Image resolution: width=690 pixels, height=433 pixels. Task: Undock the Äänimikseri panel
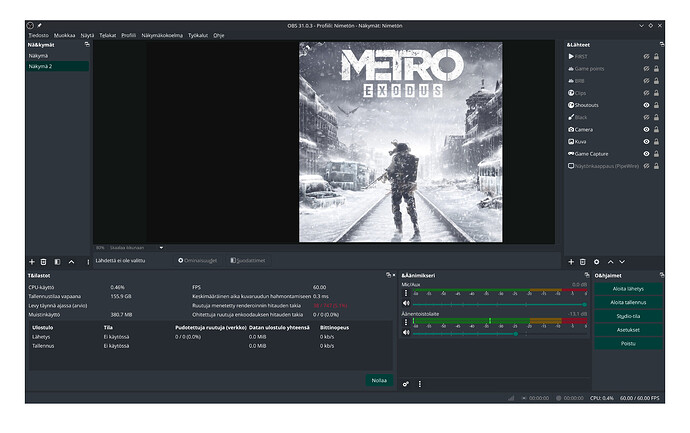[587, 275]
